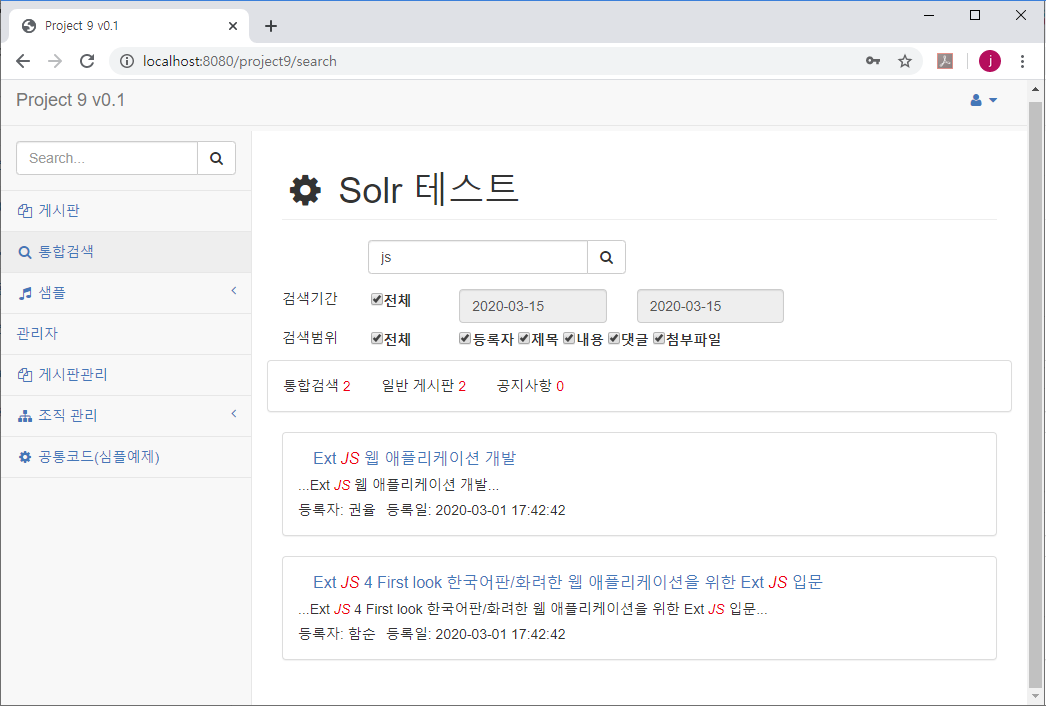Click the site information icon in address bar
Screen dimensions: 1046x706
click(x=127, y=61)
